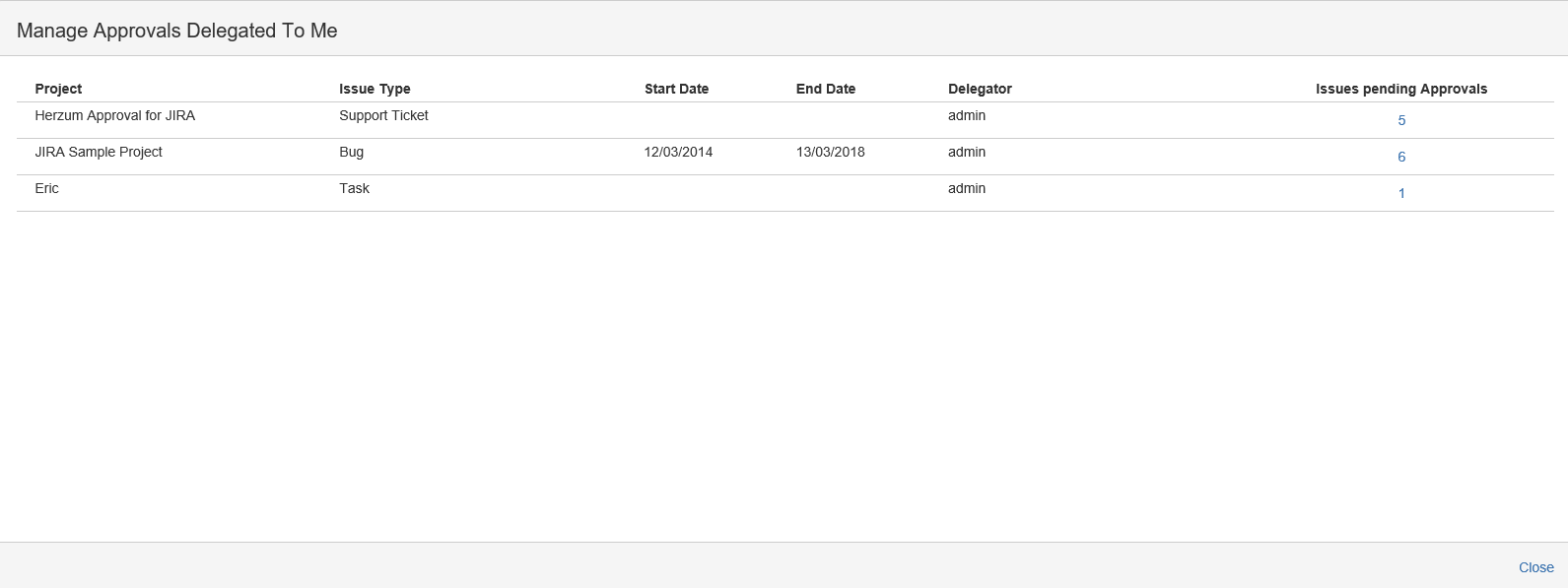The image size is (1568, 588).
Task: Open the 6 pending approvals link
Action: (x=1400, y=157)
